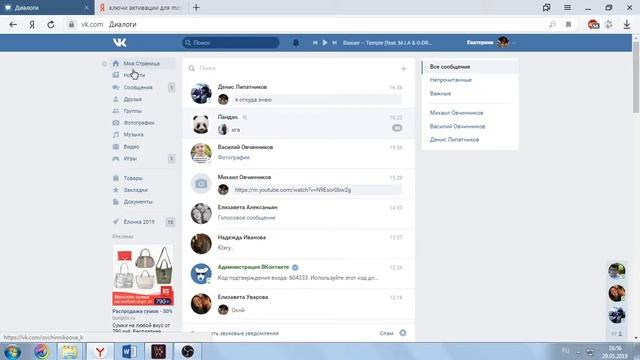Bookmark the page via bookmark icon in address bar
This screenshot has height=360, width=640.
568,24
